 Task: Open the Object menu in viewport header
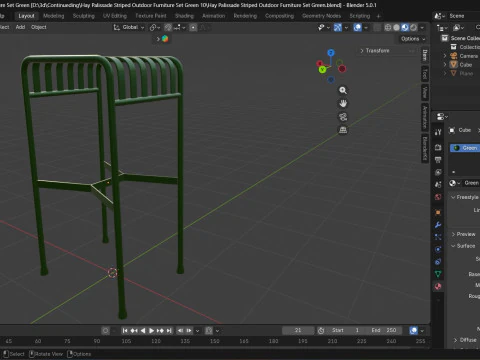click(39, 27)
